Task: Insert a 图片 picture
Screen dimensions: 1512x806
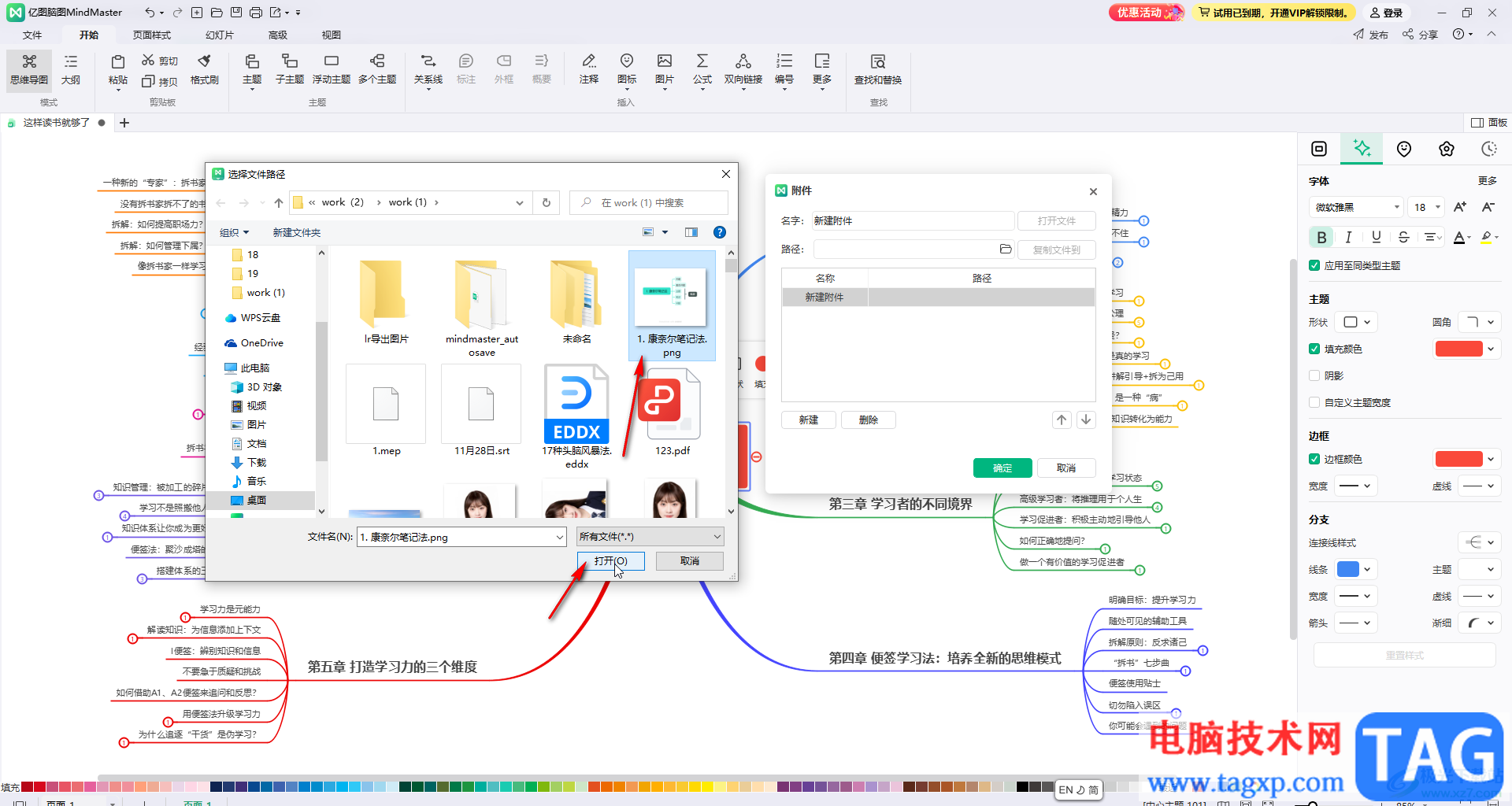Action: [x=665, y=69]
